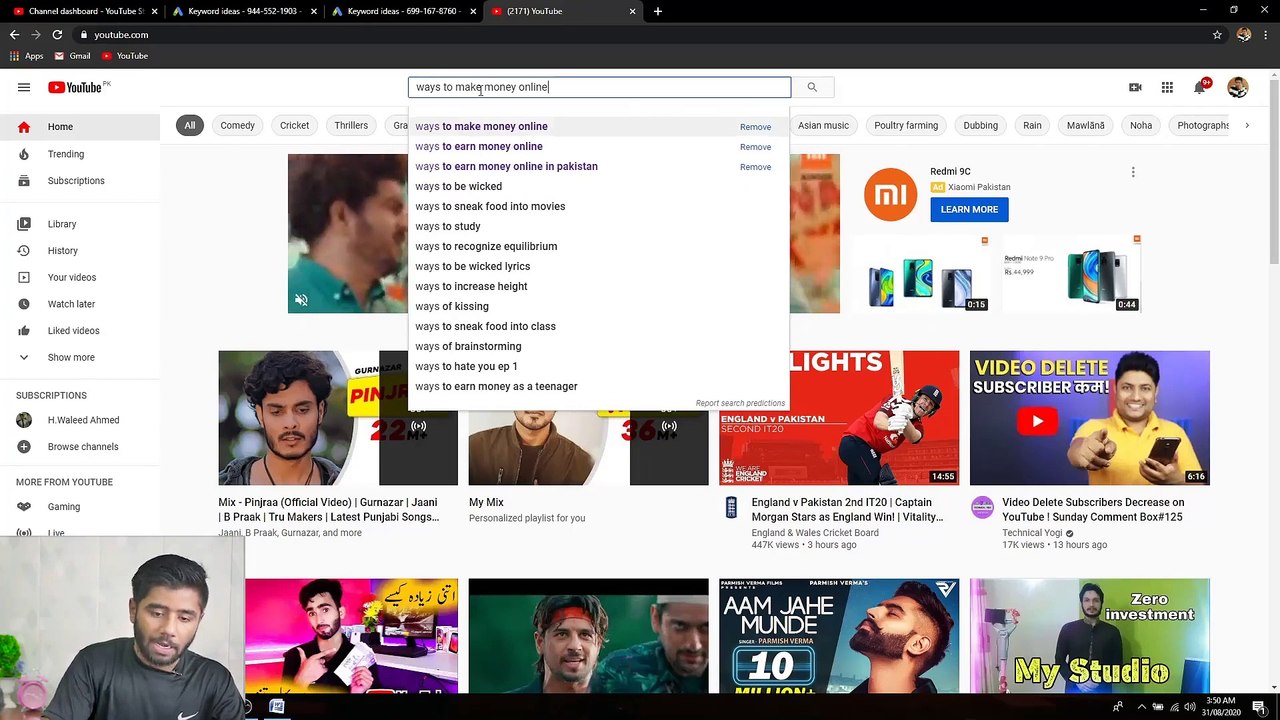Screen dimensions: 1280x720
Task: Open Trending in the sidebar
Action: (80, 154)
